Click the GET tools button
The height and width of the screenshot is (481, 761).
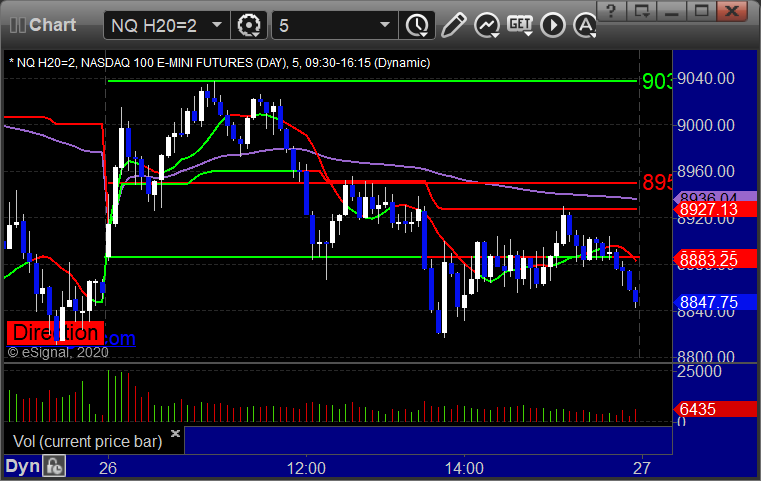[520, 25]
